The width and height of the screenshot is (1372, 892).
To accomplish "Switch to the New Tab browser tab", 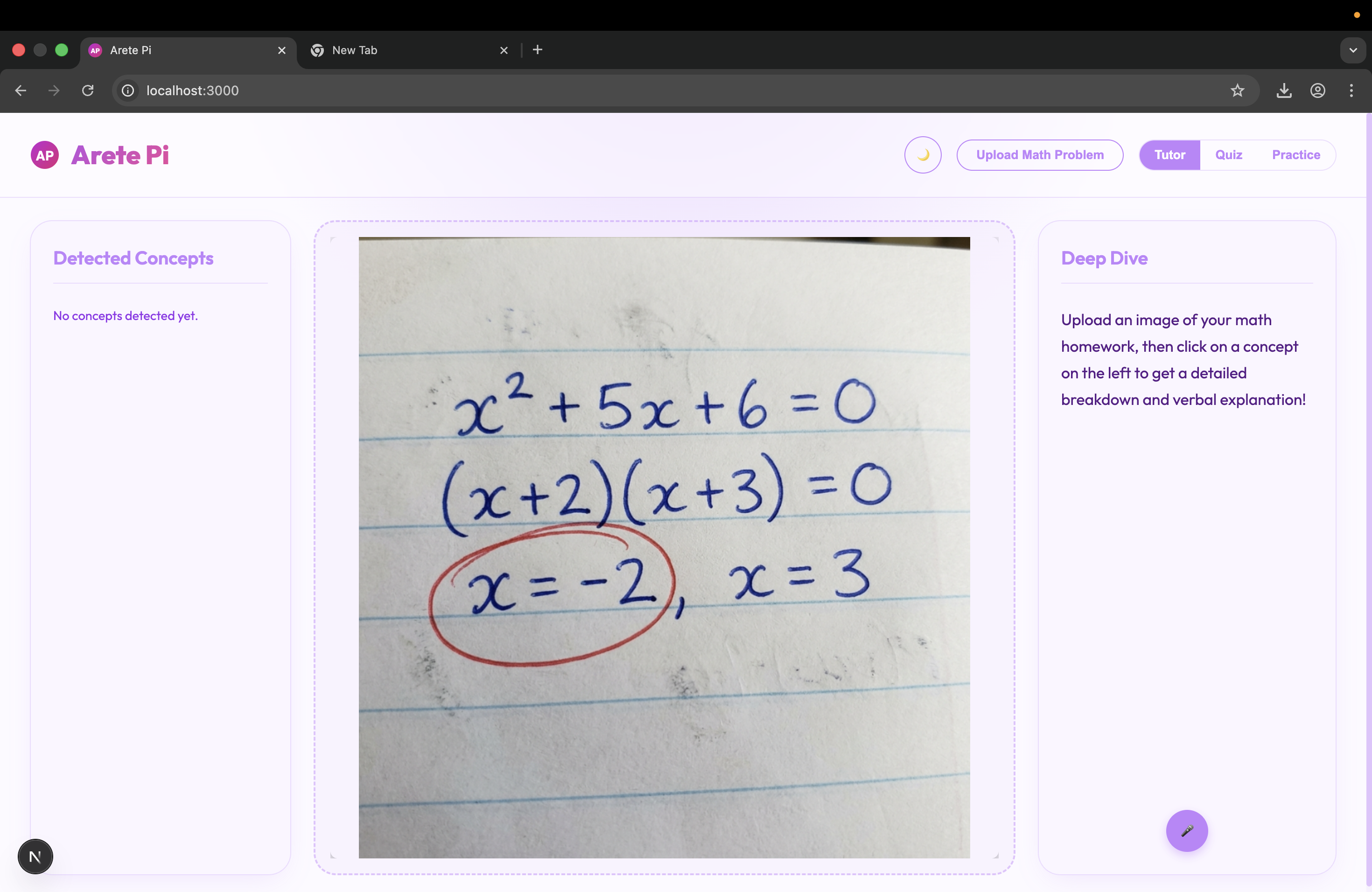I will (x=404, y=50).
